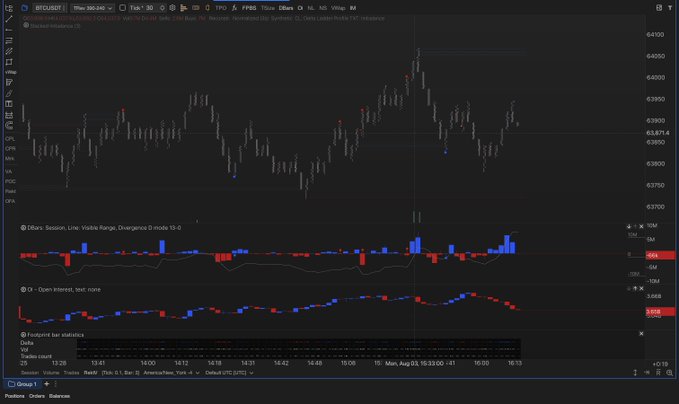Open the Positions tab
Screen dimensions: 679x404
coord(15,396)
